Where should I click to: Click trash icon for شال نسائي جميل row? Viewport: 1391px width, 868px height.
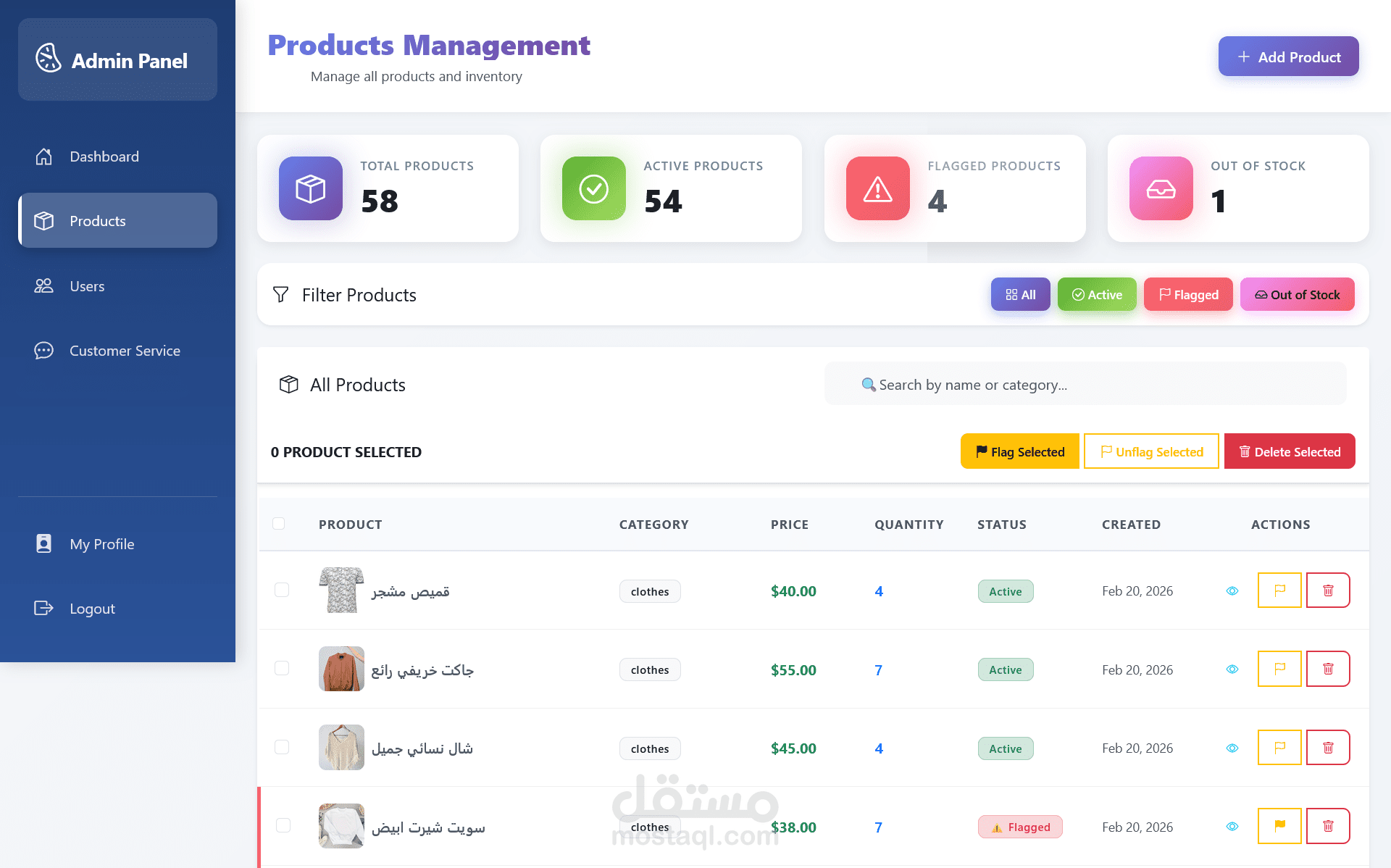[x=1327, y=748]
